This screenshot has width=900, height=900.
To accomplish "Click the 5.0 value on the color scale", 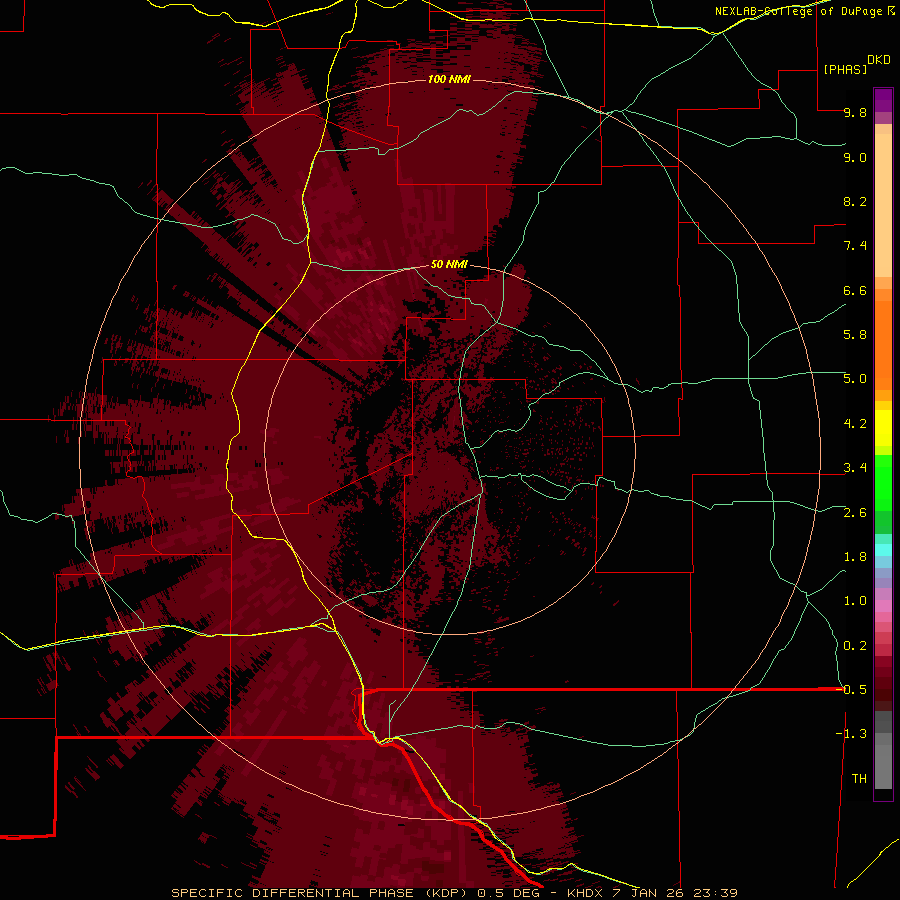I will click(855, 379).
